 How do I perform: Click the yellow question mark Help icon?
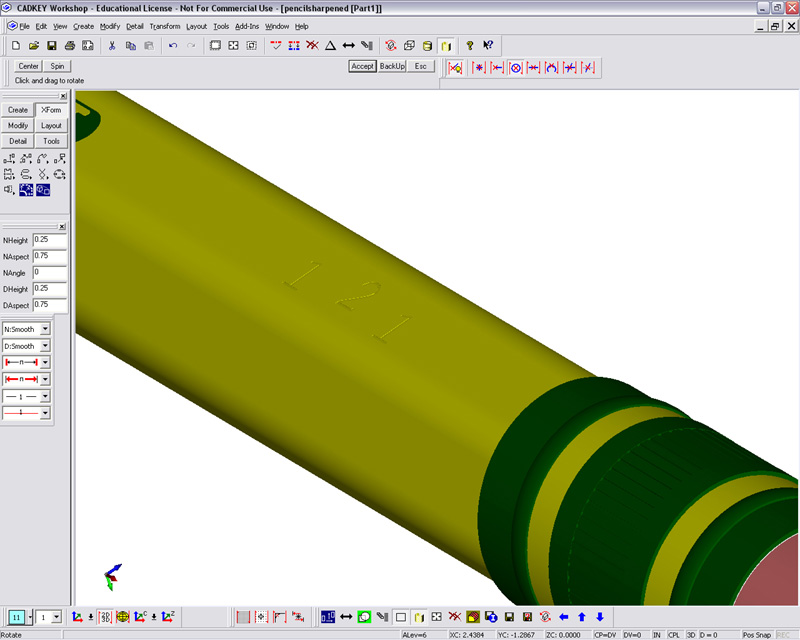tap(469, 46)
